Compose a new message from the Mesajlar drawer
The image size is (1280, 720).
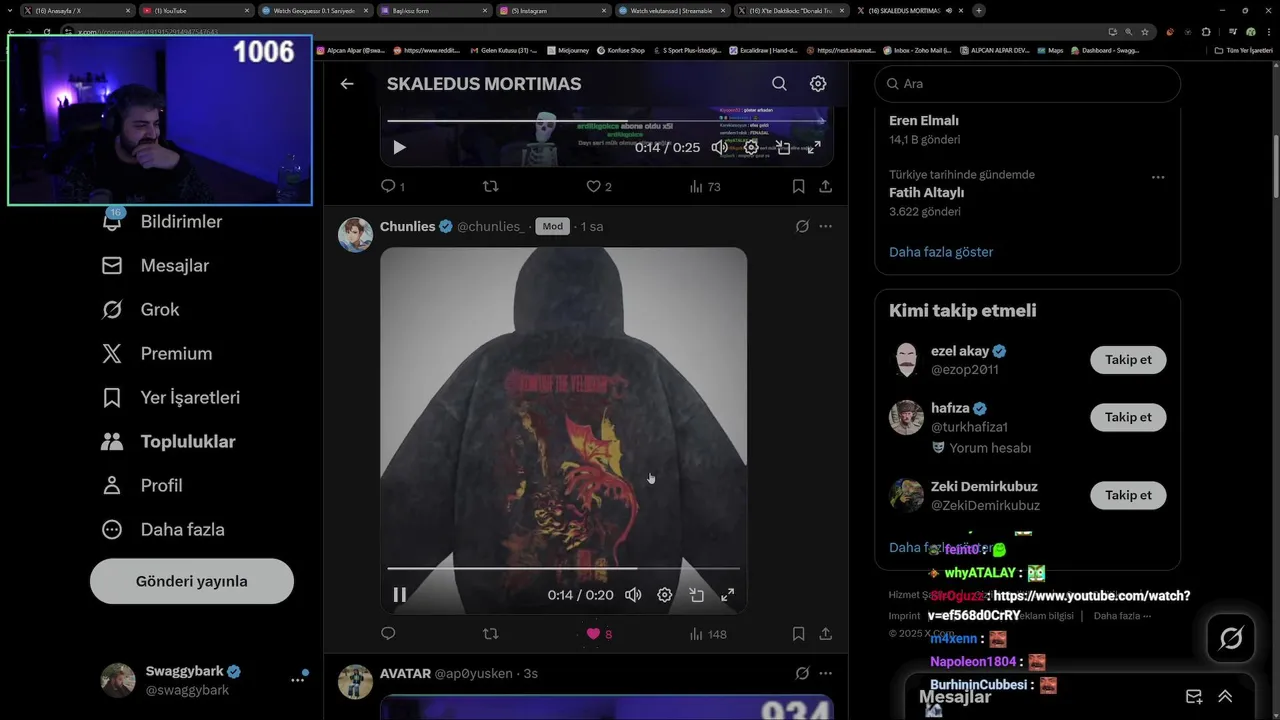[1194, 697]
